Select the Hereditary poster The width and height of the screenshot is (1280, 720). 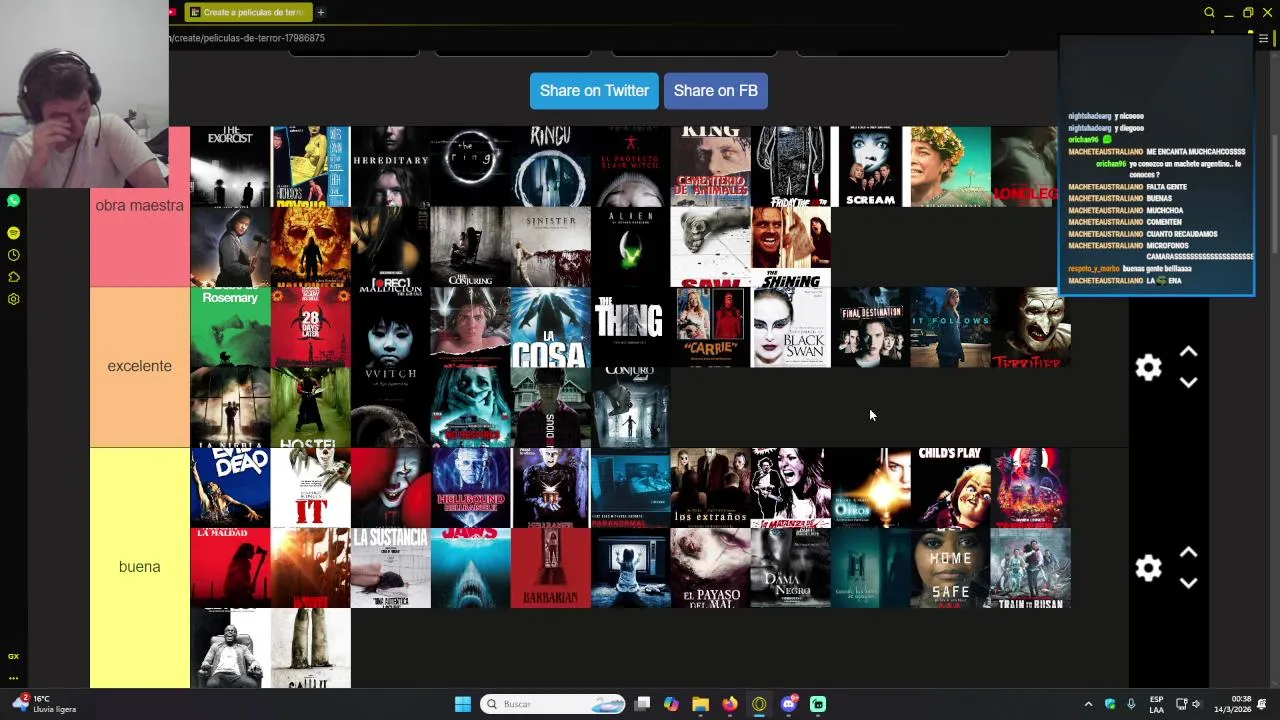390,166
